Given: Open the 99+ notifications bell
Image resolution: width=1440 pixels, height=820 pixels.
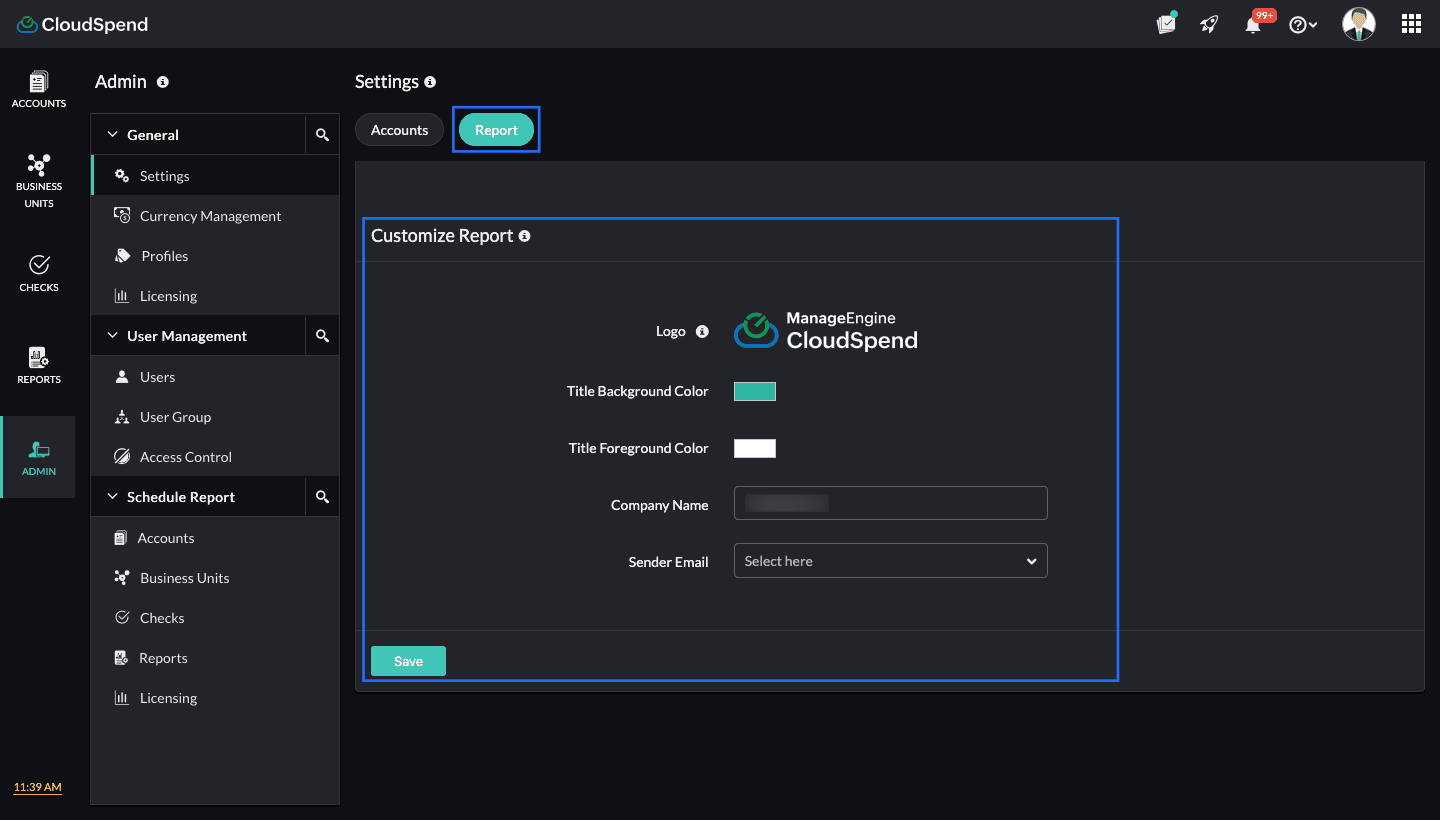Looking at the screenshot, I should tap(1253, 23).
